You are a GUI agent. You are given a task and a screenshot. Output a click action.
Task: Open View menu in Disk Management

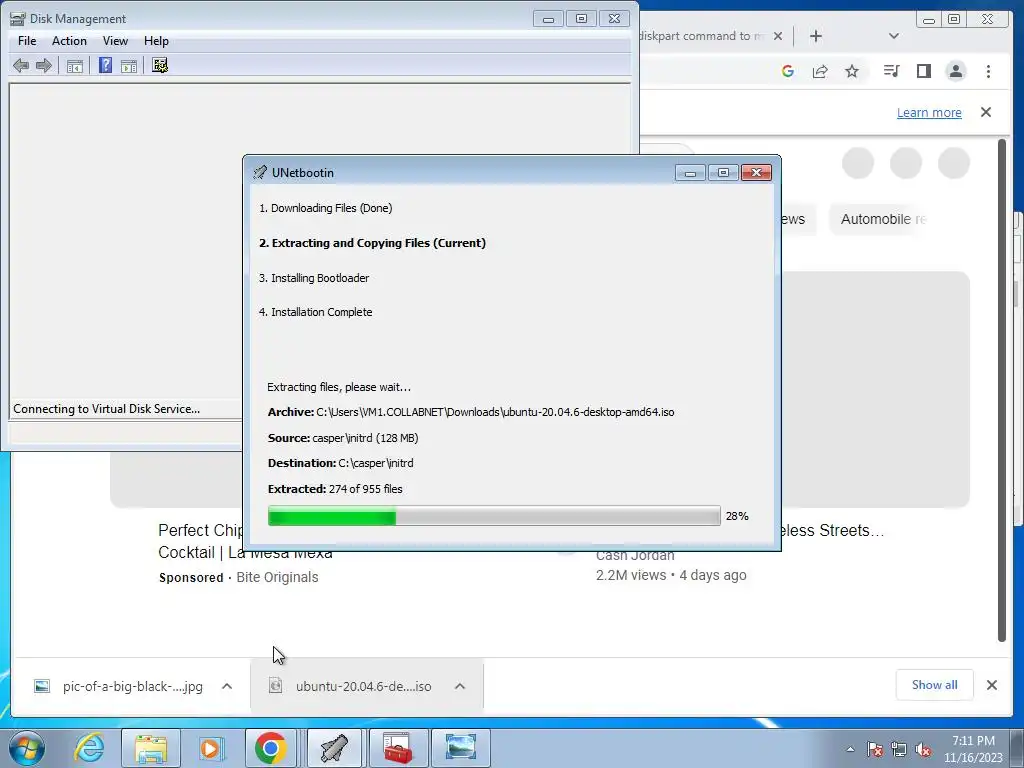click(x=115, y=40)
